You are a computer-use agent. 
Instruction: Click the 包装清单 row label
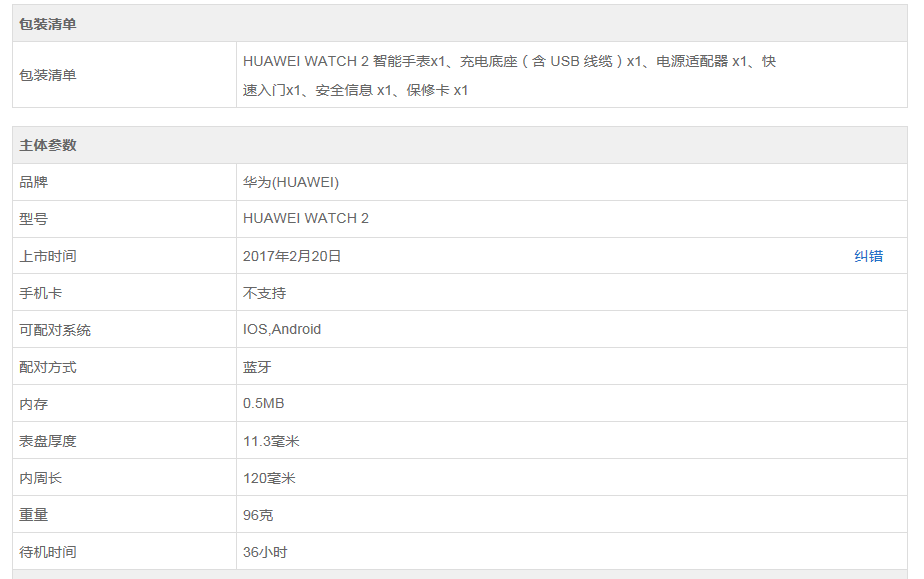click(x=48, y=75)
